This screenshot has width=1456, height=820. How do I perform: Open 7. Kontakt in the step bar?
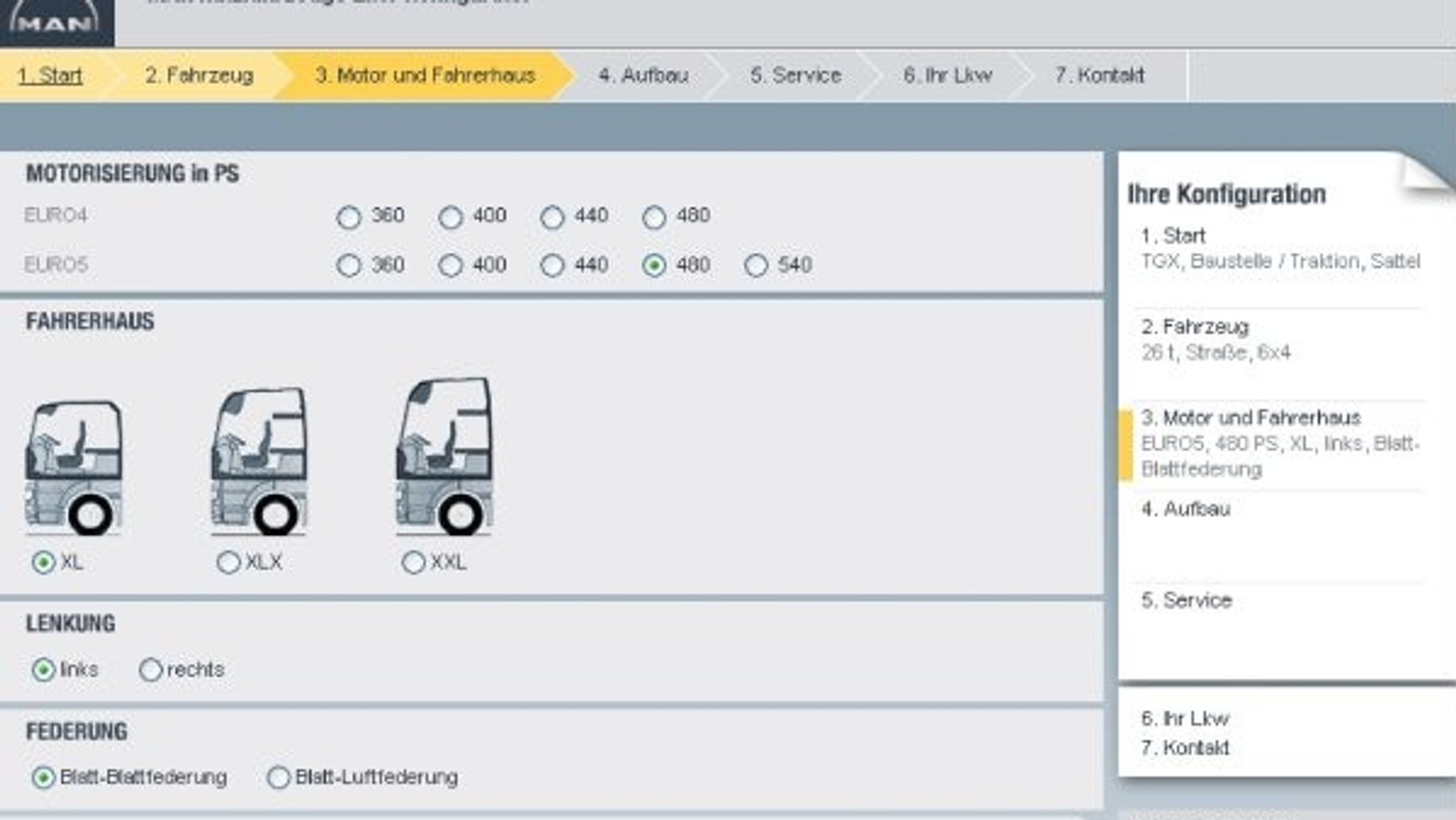[1099, 75]
